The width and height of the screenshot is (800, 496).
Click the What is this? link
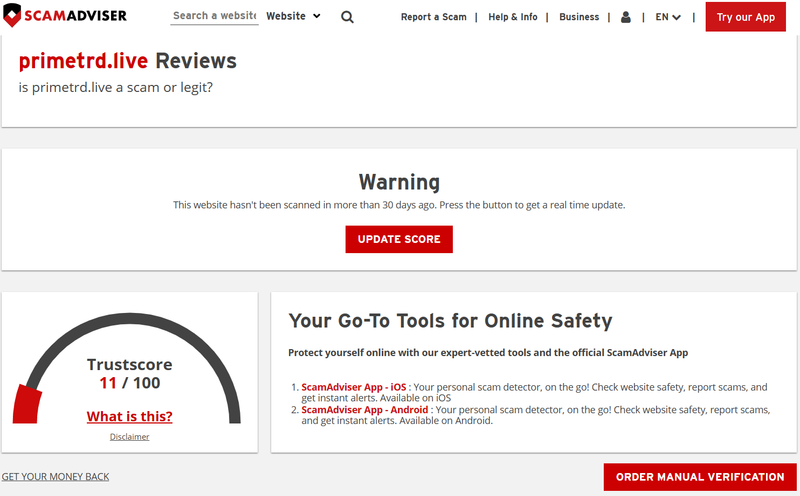130,416
